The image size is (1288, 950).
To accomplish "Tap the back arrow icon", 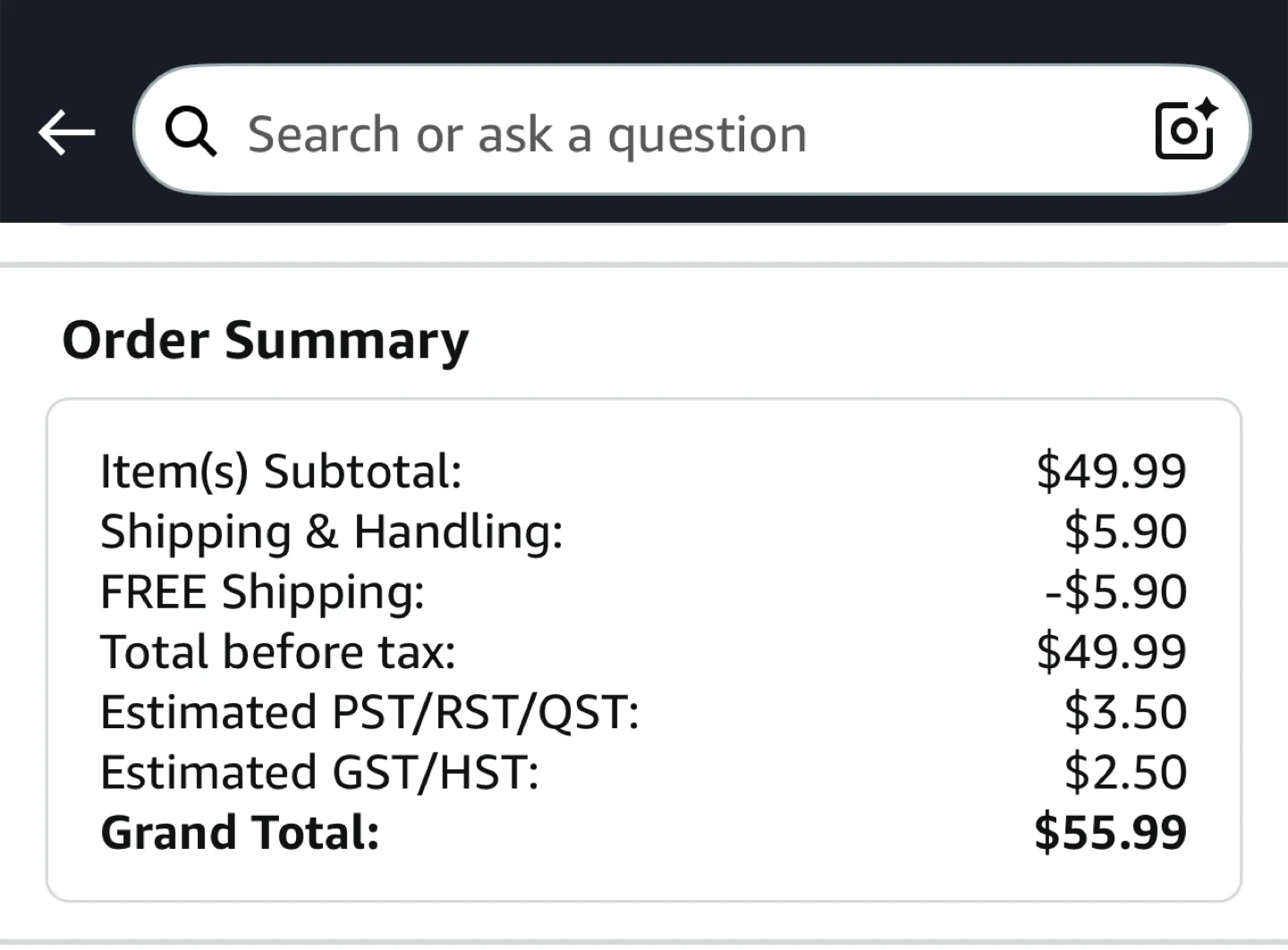I will (x=67, y=132).
